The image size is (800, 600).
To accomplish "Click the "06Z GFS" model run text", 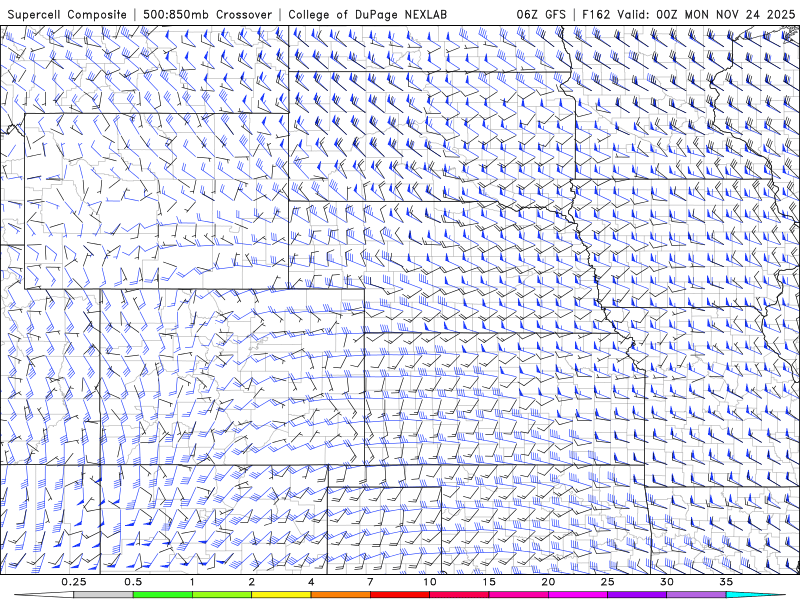I will tap(541, 14).
